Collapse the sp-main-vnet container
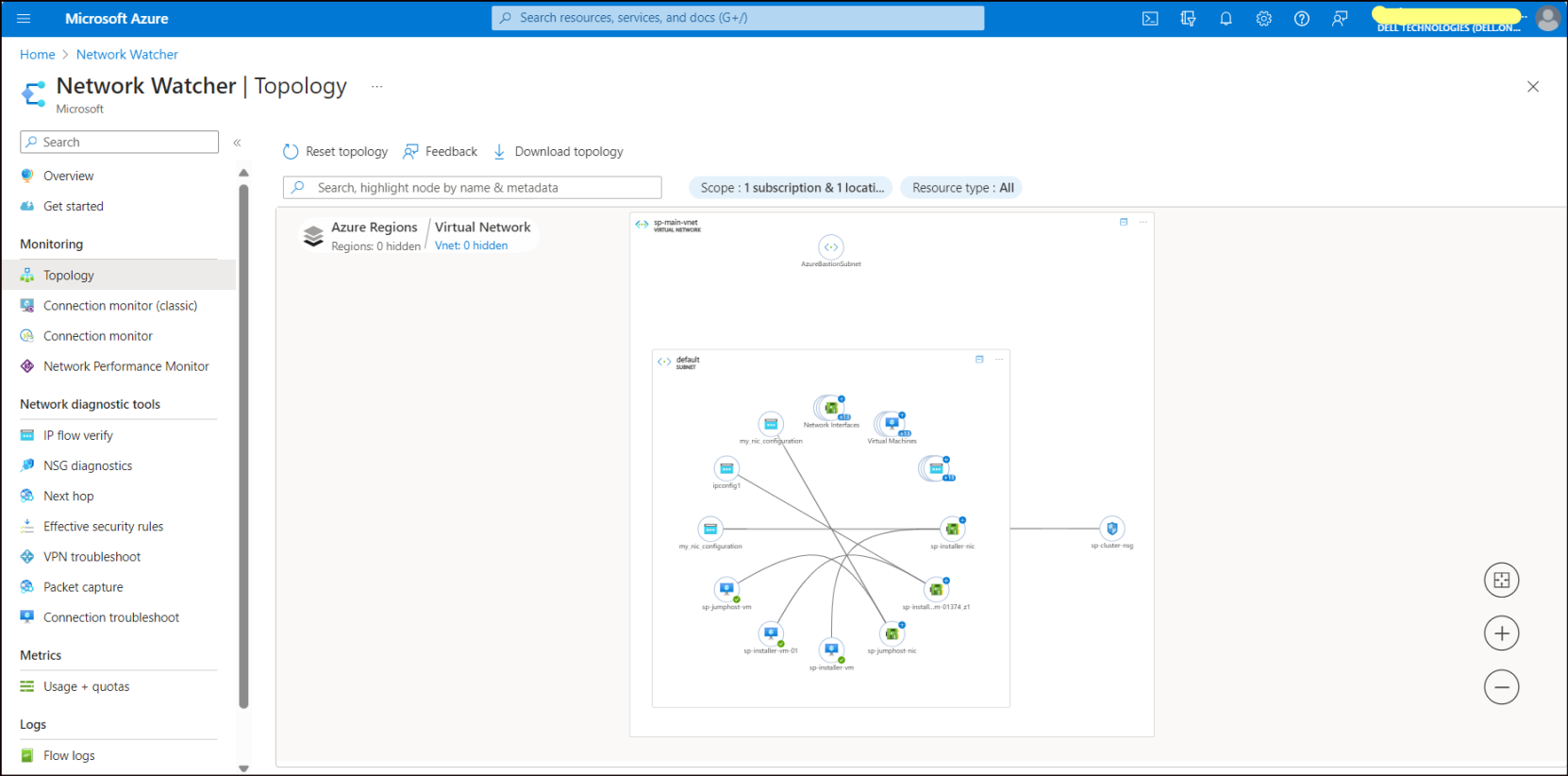1568x776 pixels. click(x=1124, y=222)
